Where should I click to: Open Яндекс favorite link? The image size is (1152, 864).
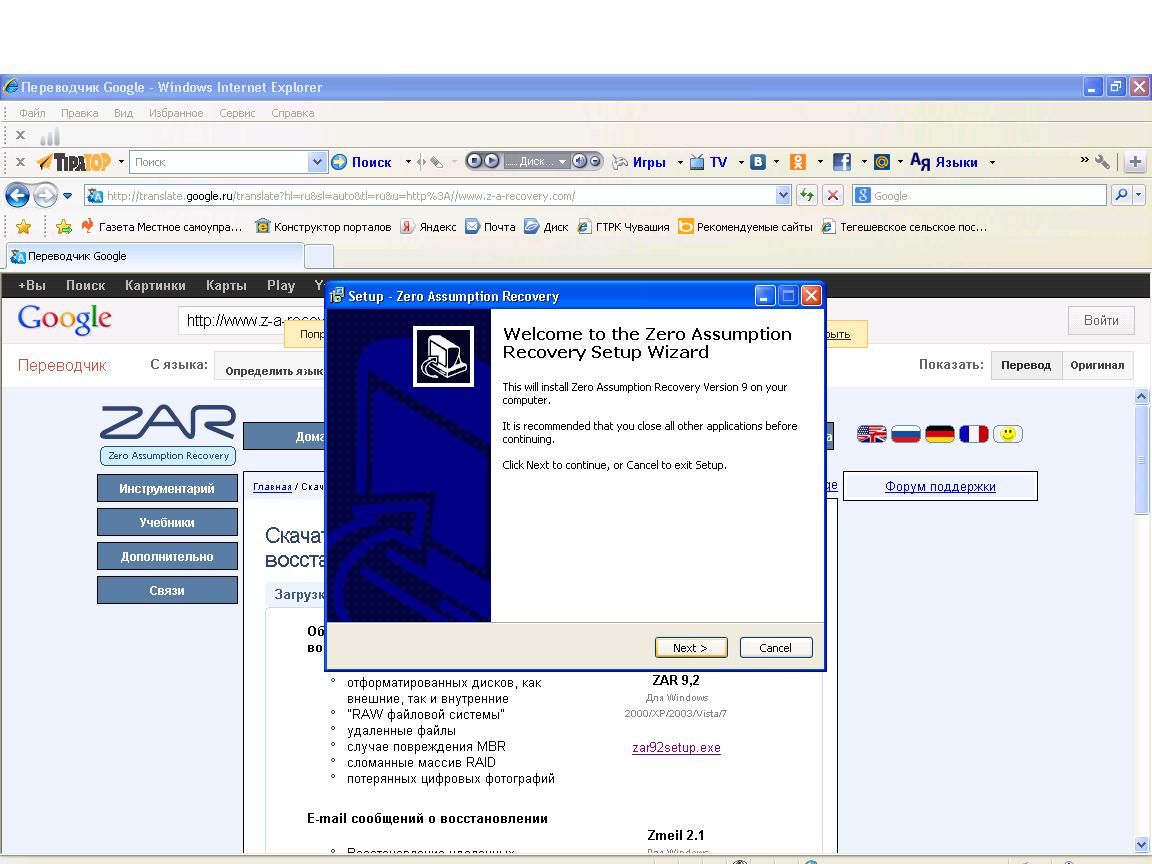429,227
